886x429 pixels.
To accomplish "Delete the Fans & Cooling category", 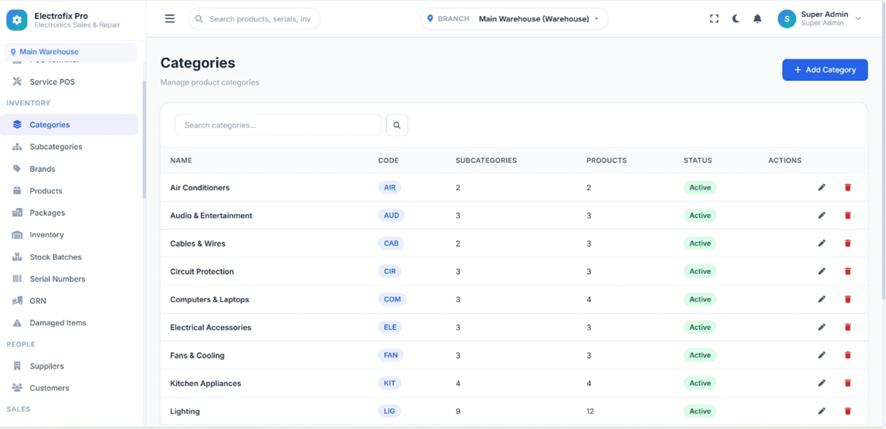I will tap(848, 355).
